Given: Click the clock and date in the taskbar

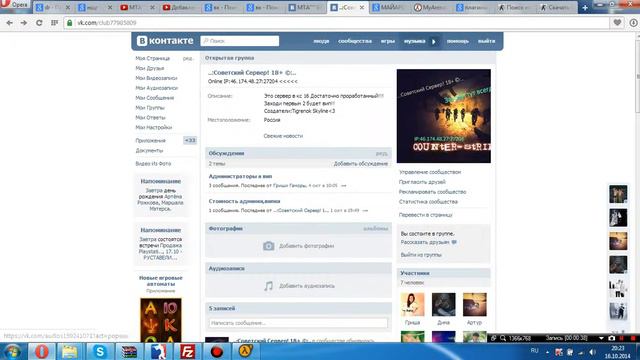Looking at the screenshot, I should pyautogui.click(x=618, y=352).
